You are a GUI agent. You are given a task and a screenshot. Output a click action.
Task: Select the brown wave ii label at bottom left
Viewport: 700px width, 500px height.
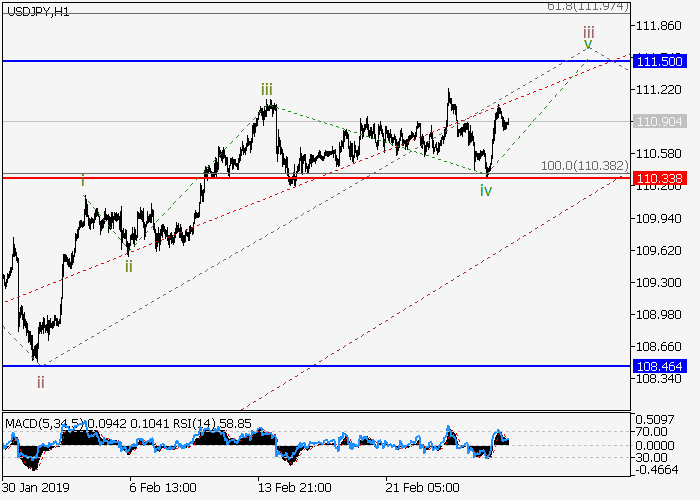point(41,381)
